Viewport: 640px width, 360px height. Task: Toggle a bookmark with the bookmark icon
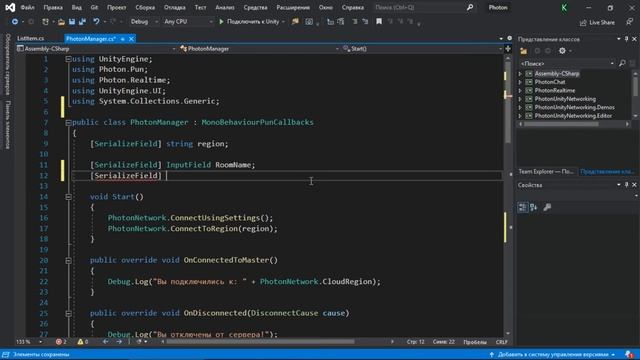pos(379,22)
